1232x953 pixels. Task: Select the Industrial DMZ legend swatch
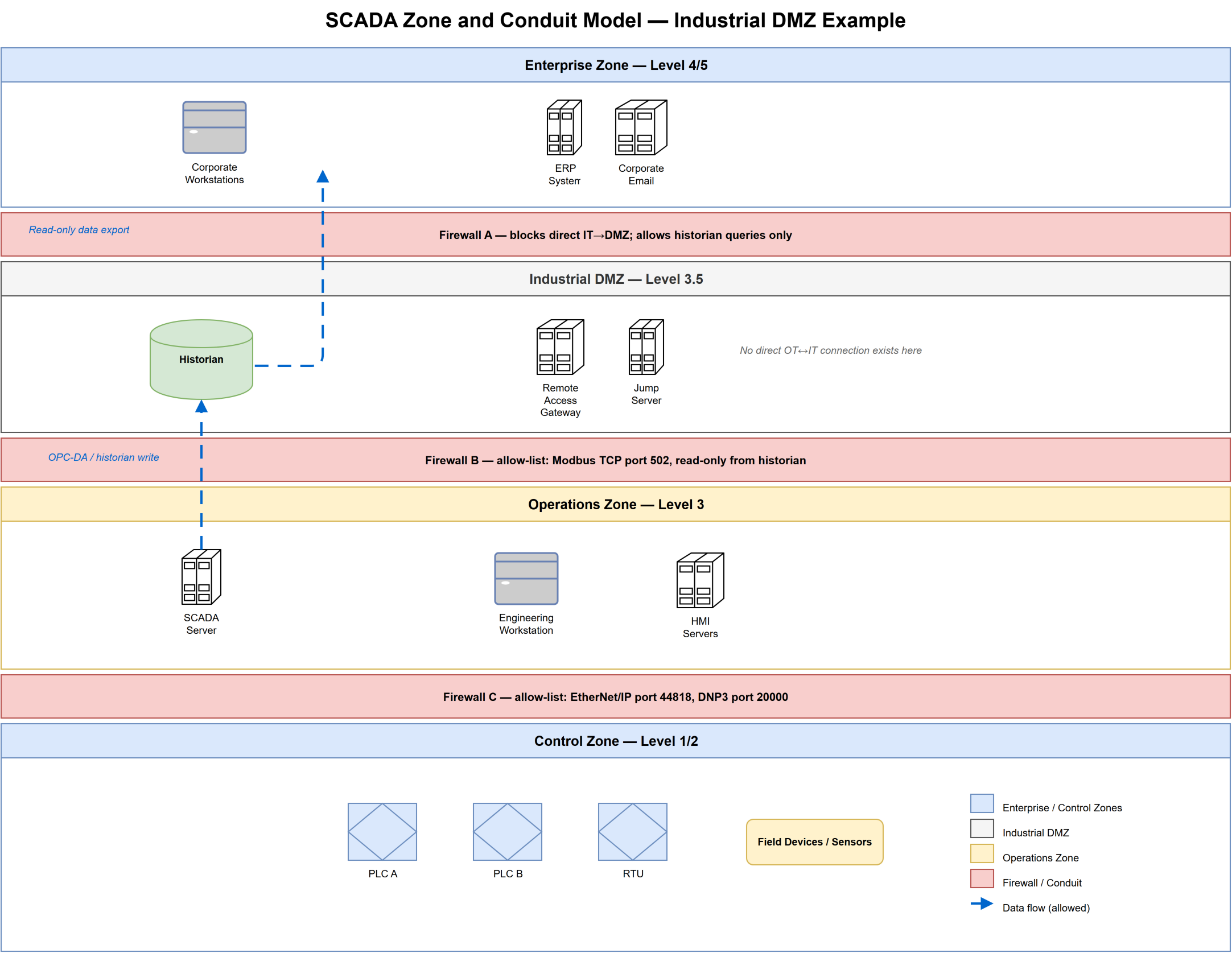[982, 828]
